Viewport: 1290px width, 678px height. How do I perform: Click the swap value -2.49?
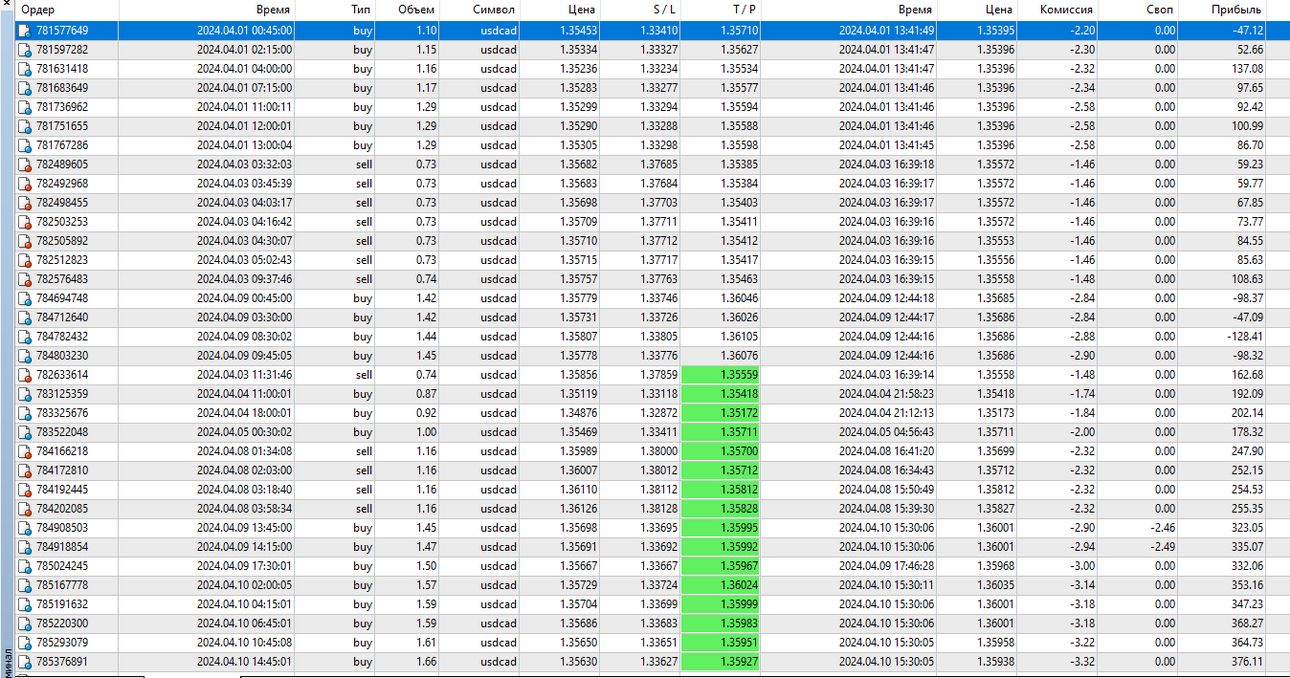(1161, 547)
